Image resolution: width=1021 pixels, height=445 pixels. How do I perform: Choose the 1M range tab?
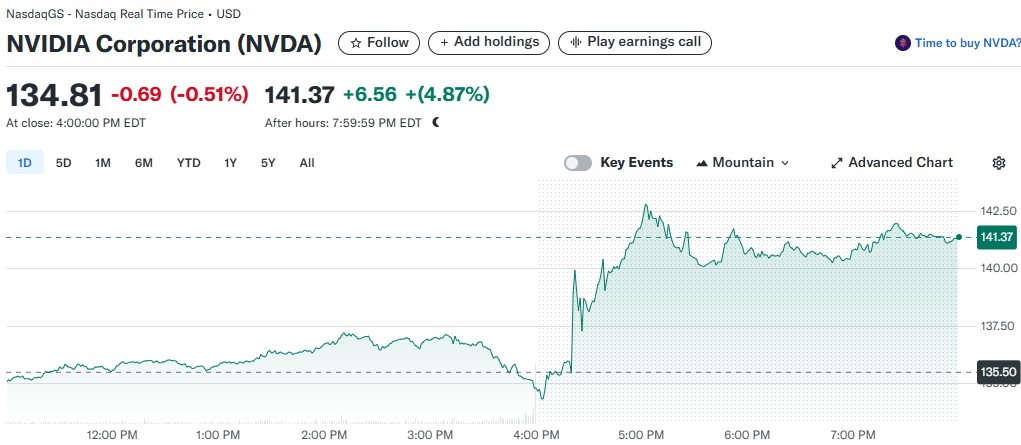[102, 163]
